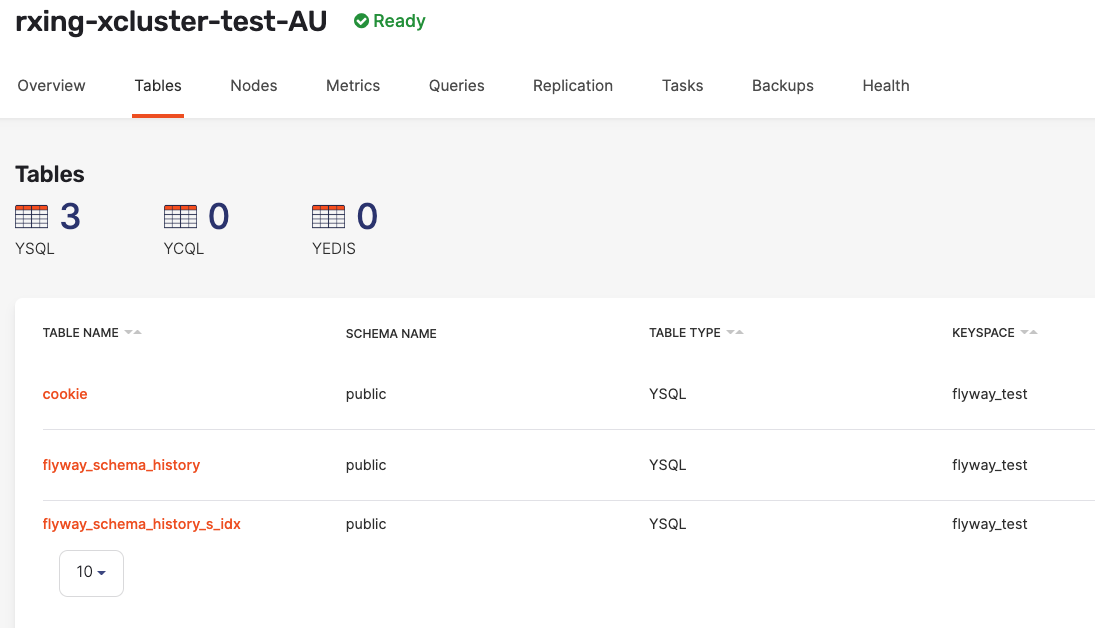Open the page size dropdown showing 10

(x=91, y=572)
